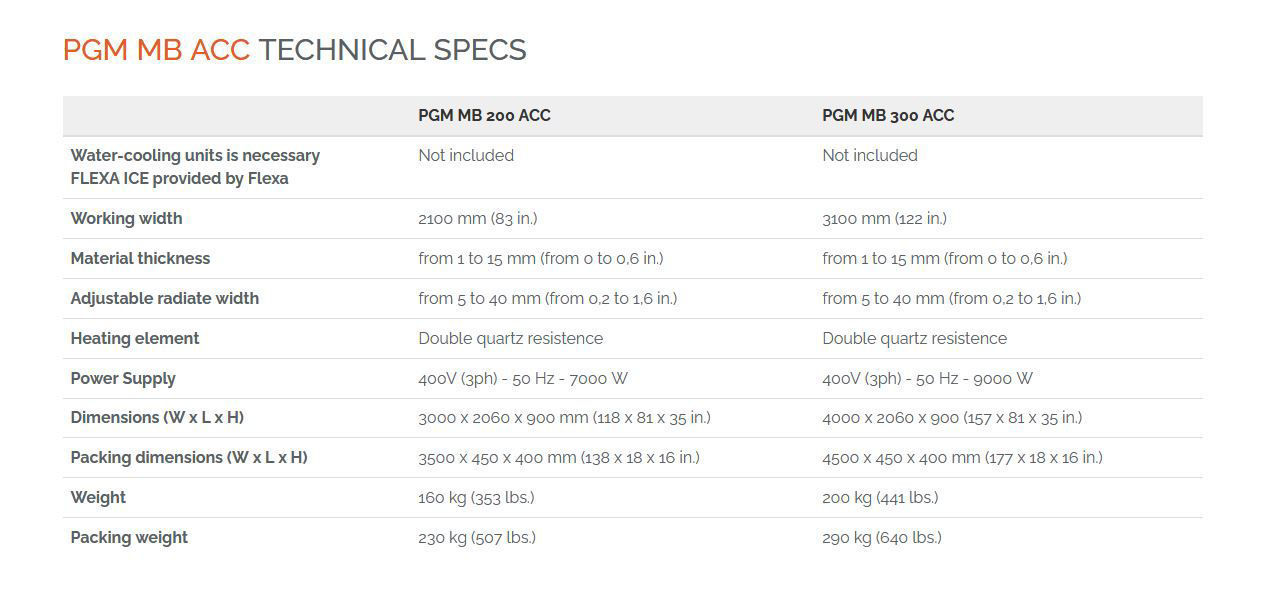This screenshot has width=1288, height=596.
Task: Select the PGM MB 200 ACC column header
Action: (x=484, y=115)
